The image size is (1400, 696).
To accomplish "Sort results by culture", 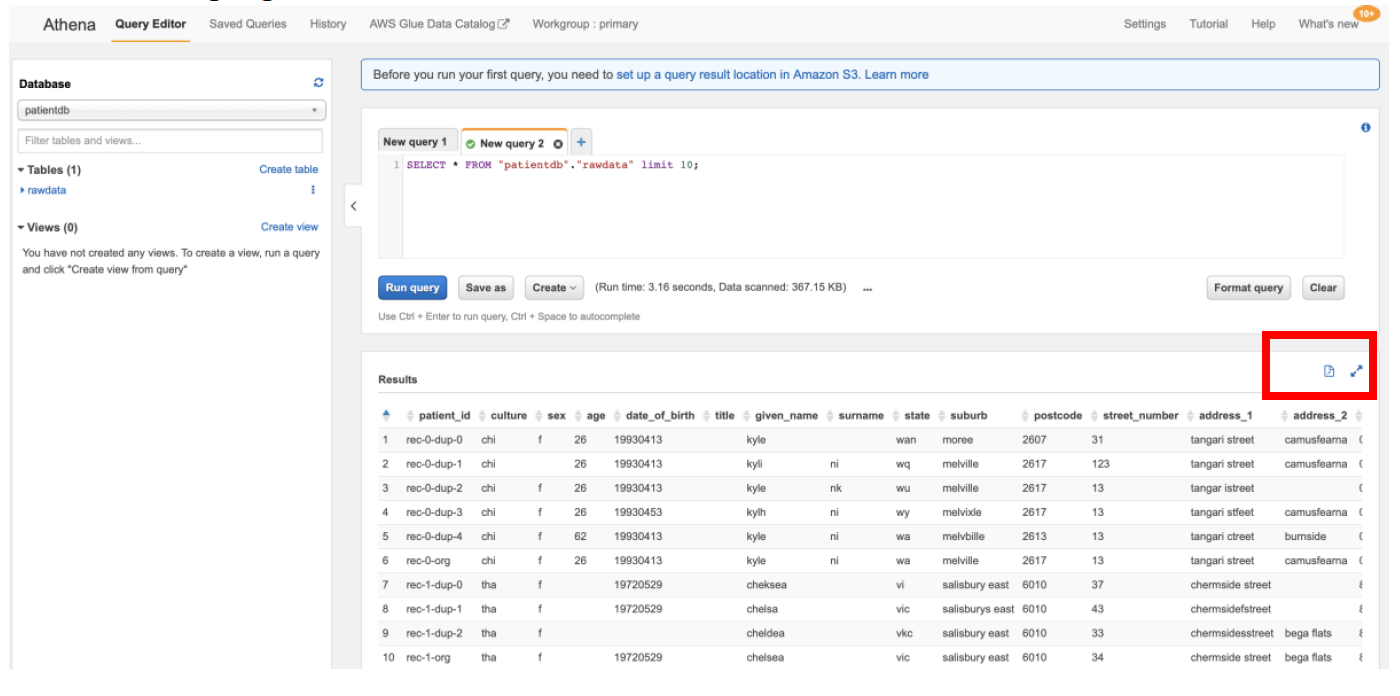I will [502, 416].
